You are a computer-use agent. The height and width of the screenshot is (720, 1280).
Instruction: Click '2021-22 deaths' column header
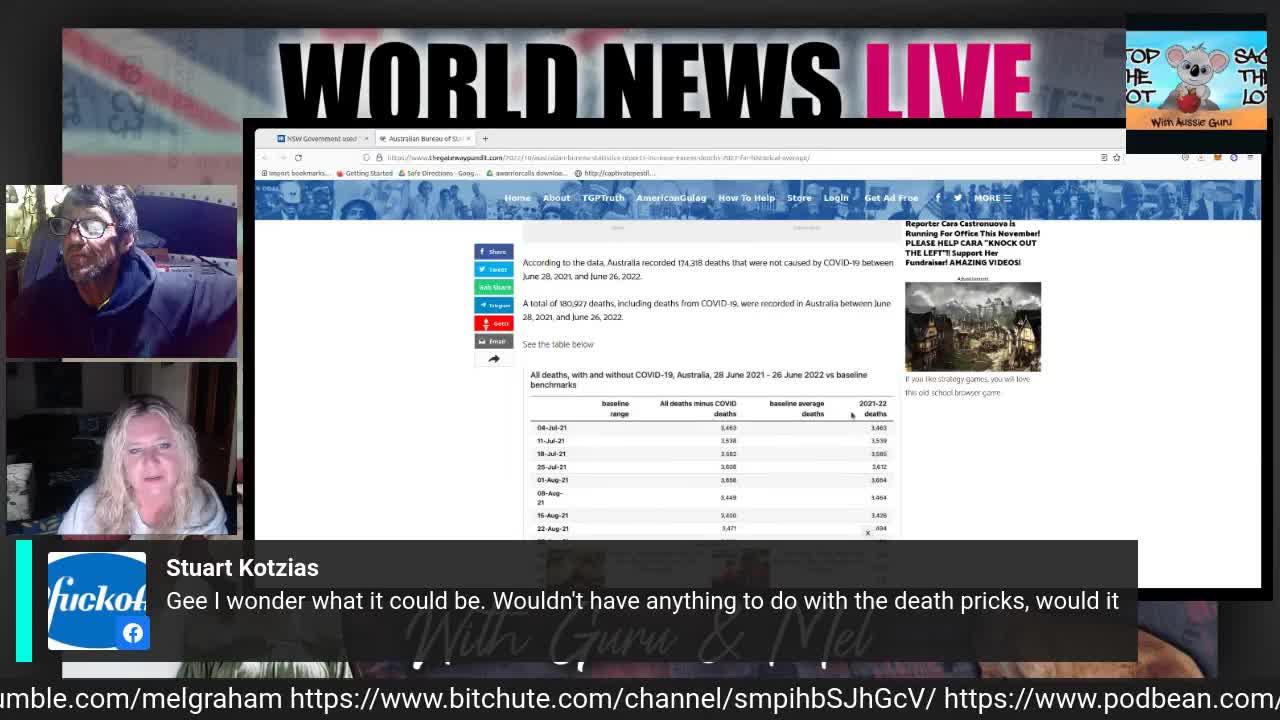pos(873,409)
